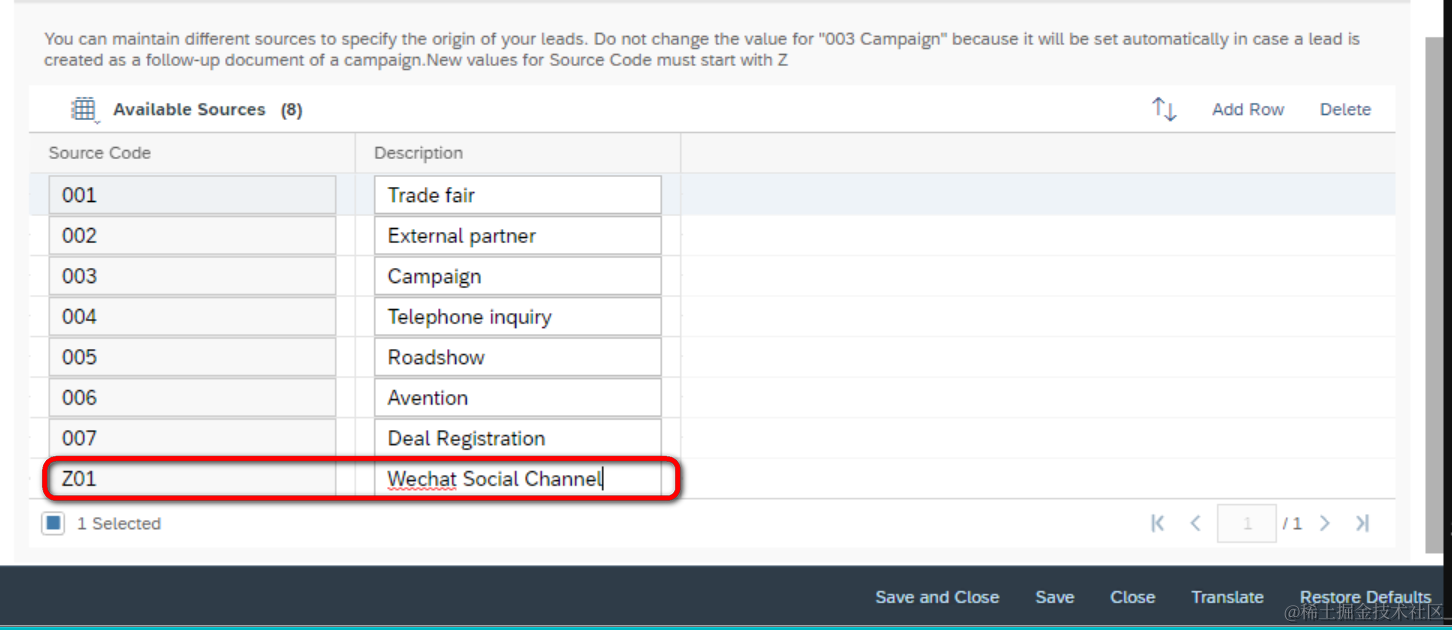Click the page number input field
Viewport: 1452px width, 630px height.
(1247, 524)
